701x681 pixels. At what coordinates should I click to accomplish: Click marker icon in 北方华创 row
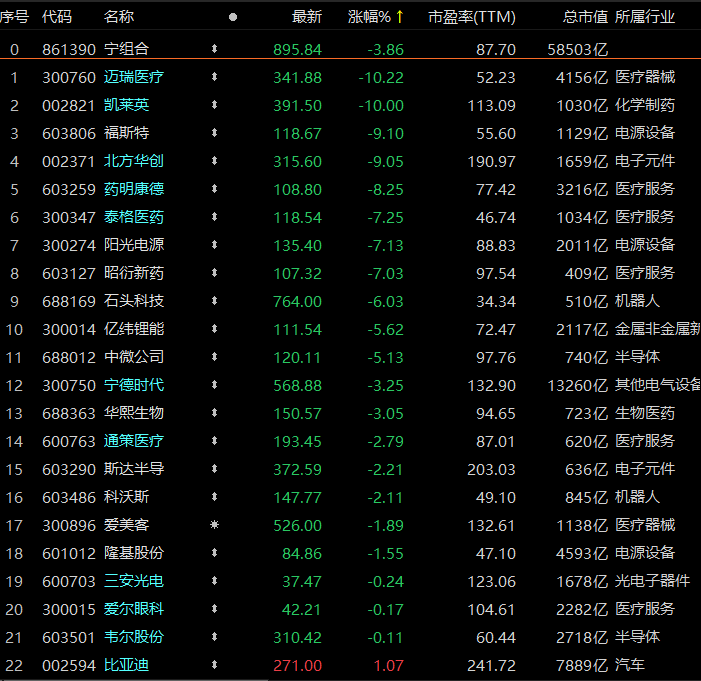click(x=215, y=161)
